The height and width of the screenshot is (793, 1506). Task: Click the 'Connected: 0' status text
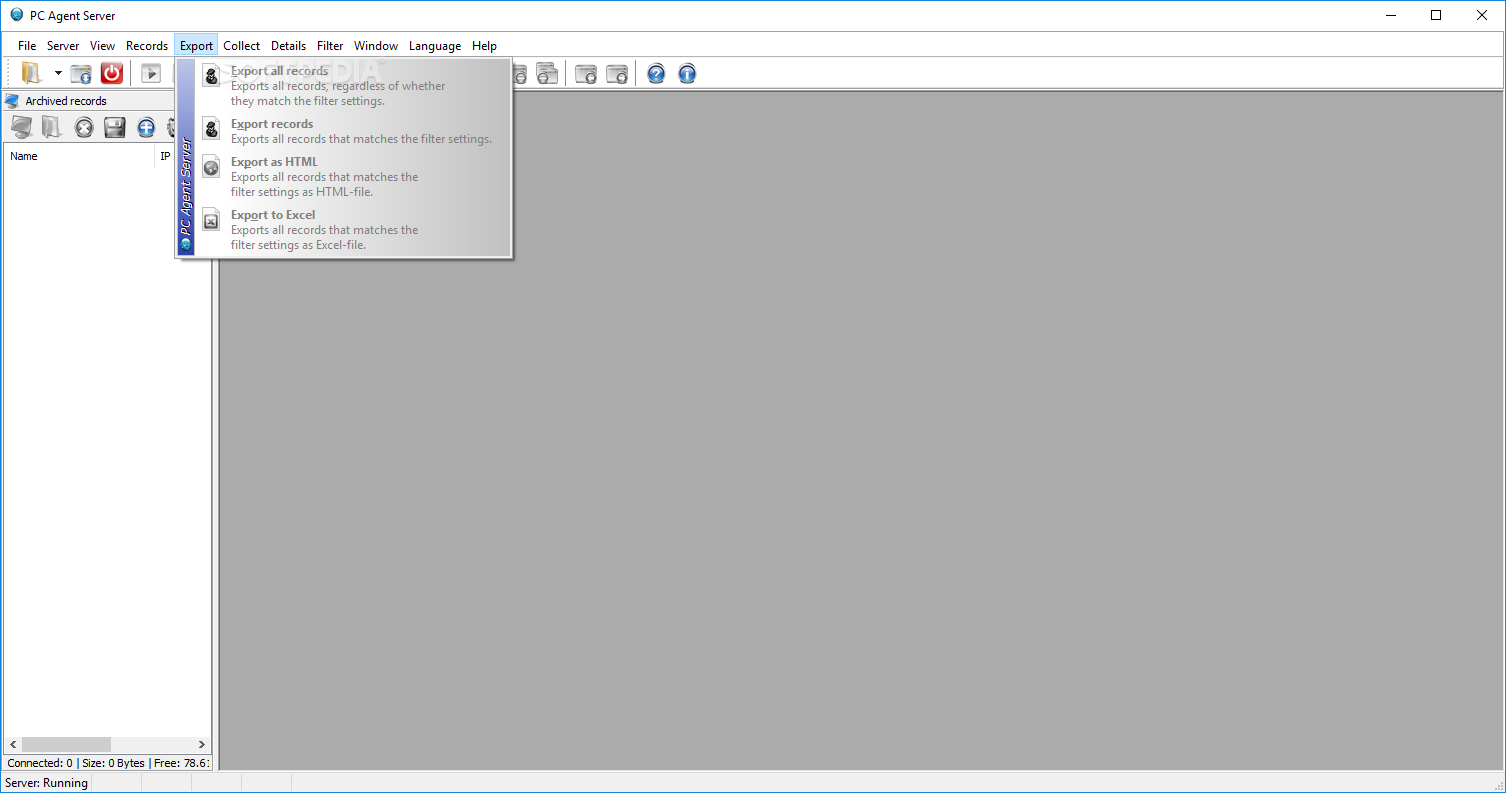[x=40, y=763]
